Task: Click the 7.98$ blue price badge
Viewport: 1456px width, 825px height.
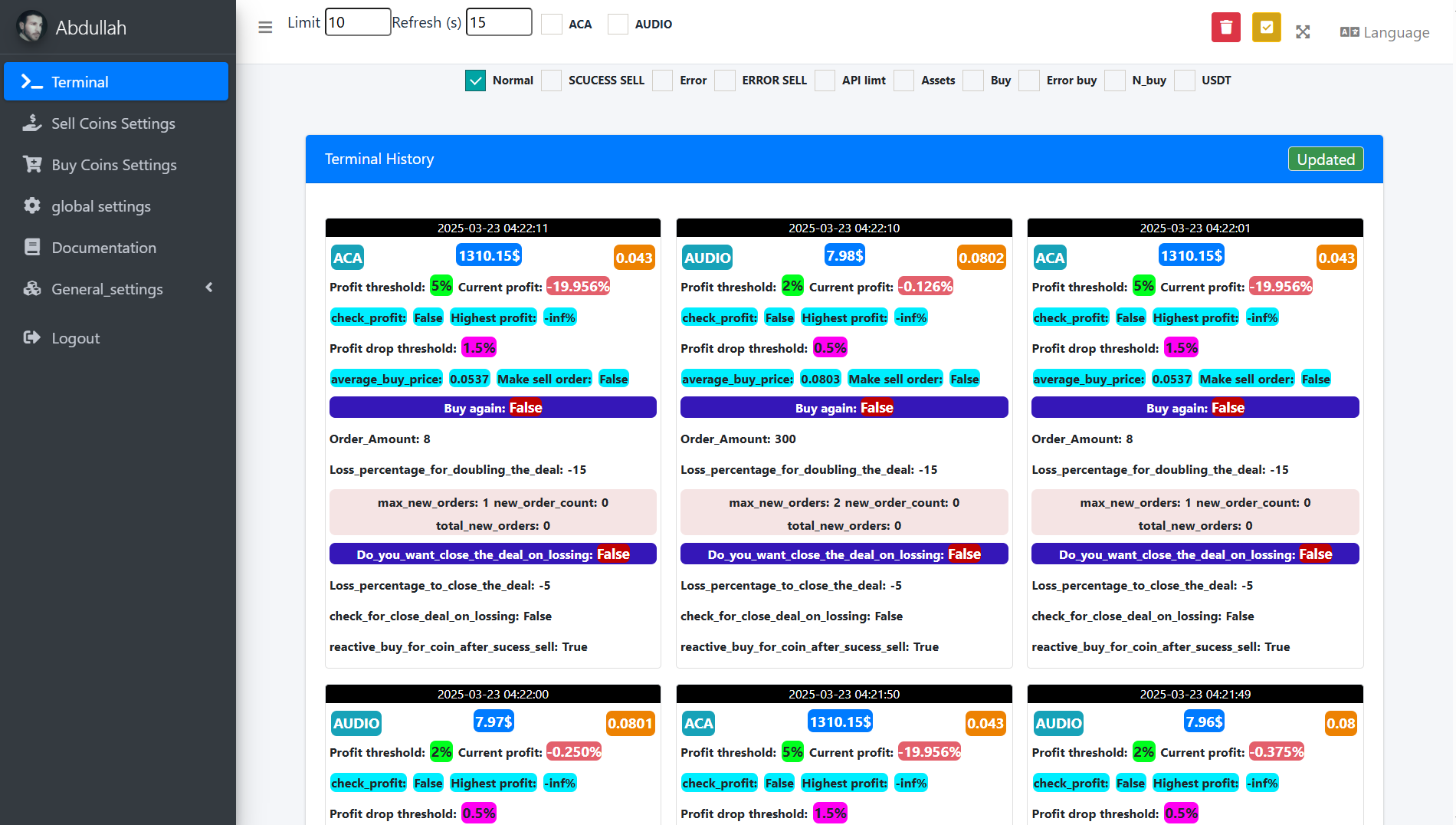Action: 844,255
